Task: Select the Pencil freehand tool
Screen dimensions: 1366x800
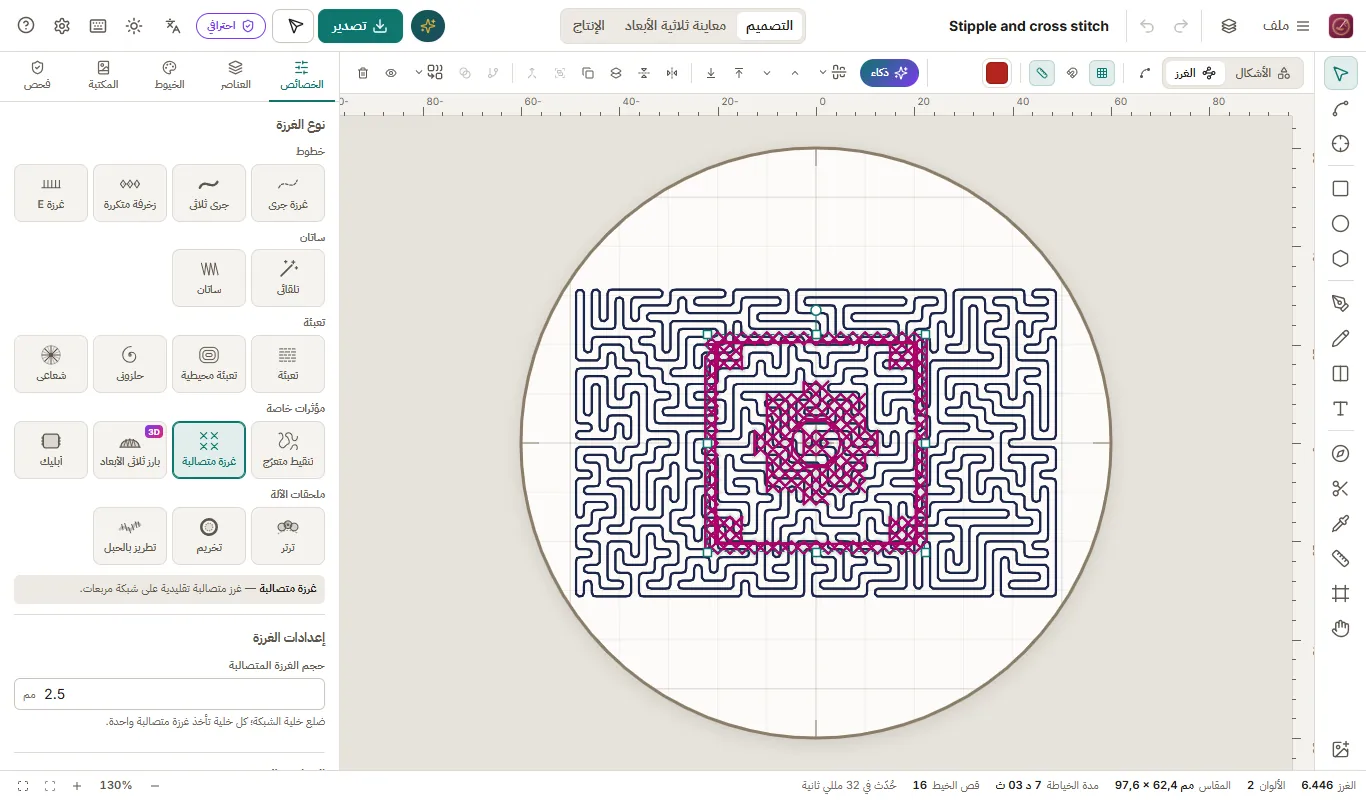Action: pyautogui.click(x=1341, y=338)
